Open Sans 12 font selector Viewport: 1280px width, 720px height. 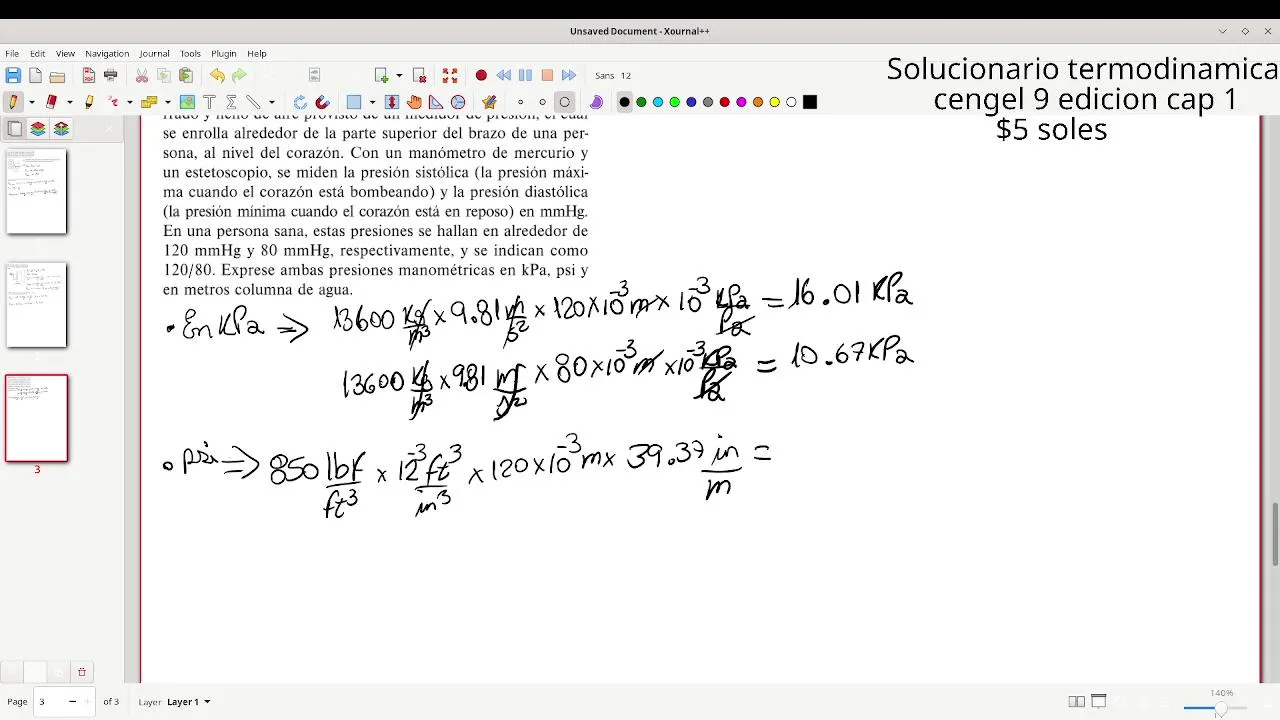click(x=613, y=76)
